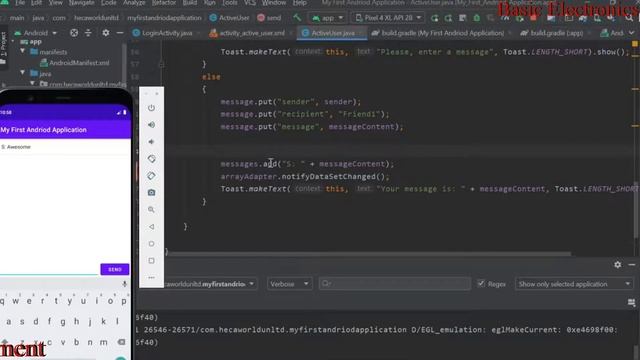Hide the Logcat panel with minus icon
Image resolution: width=640 pixels, height=360 pixels.
[x=631, y=264]
